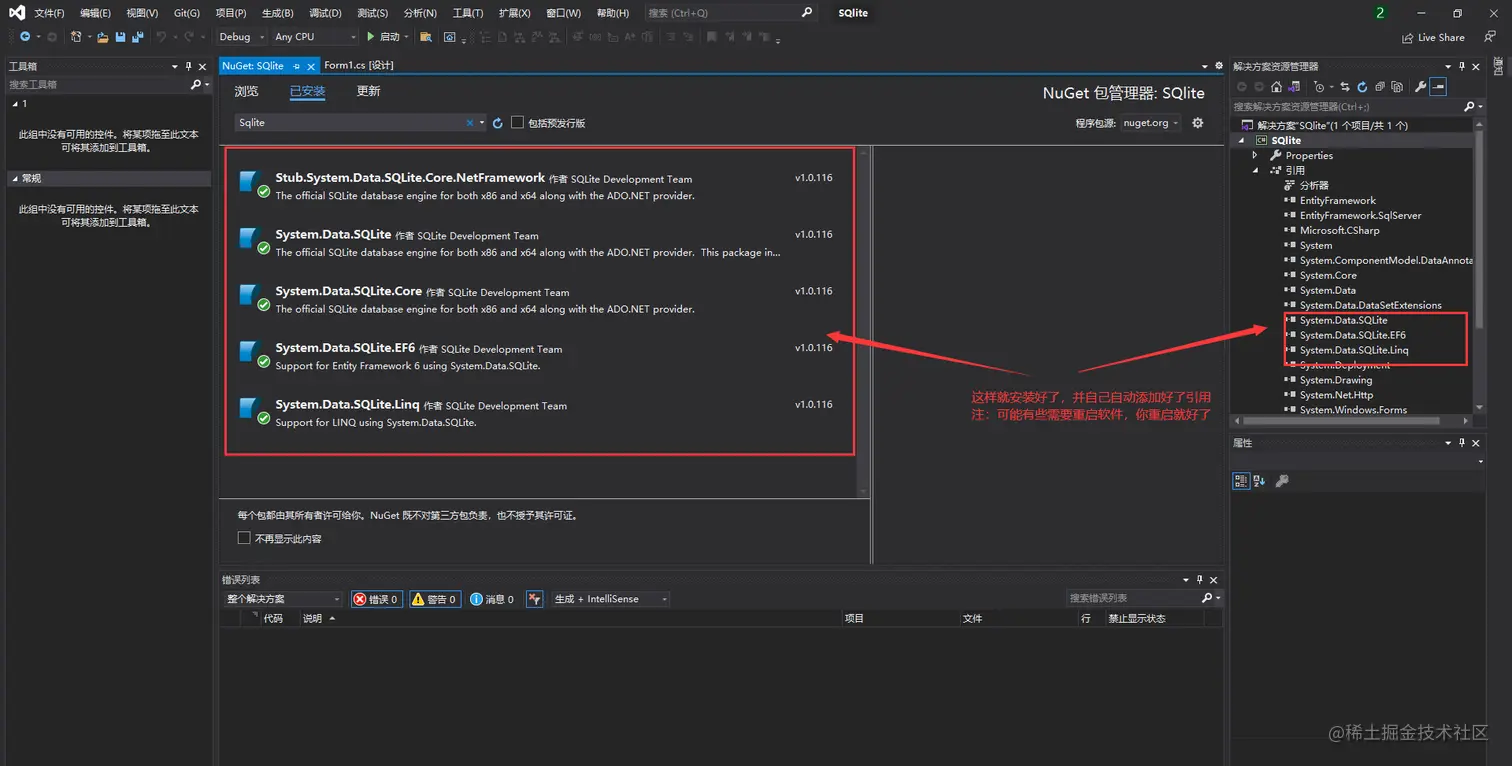Open the 工具(T) menu
This screenshot has width=1512, height=766.
468,13
